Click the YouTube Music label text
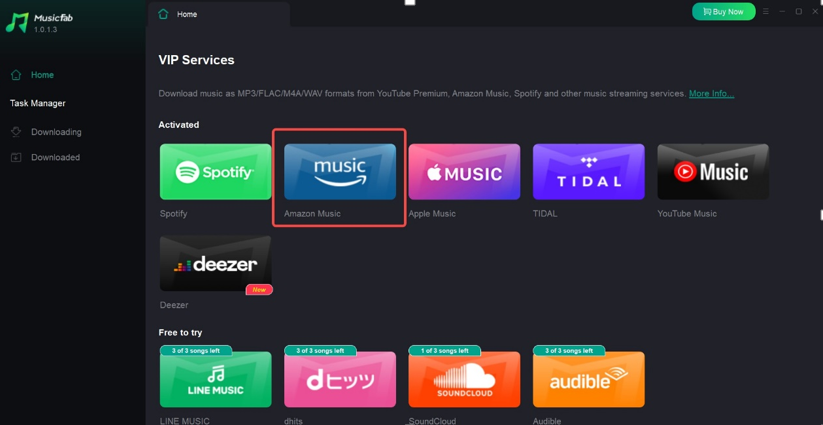 [687, 214]
